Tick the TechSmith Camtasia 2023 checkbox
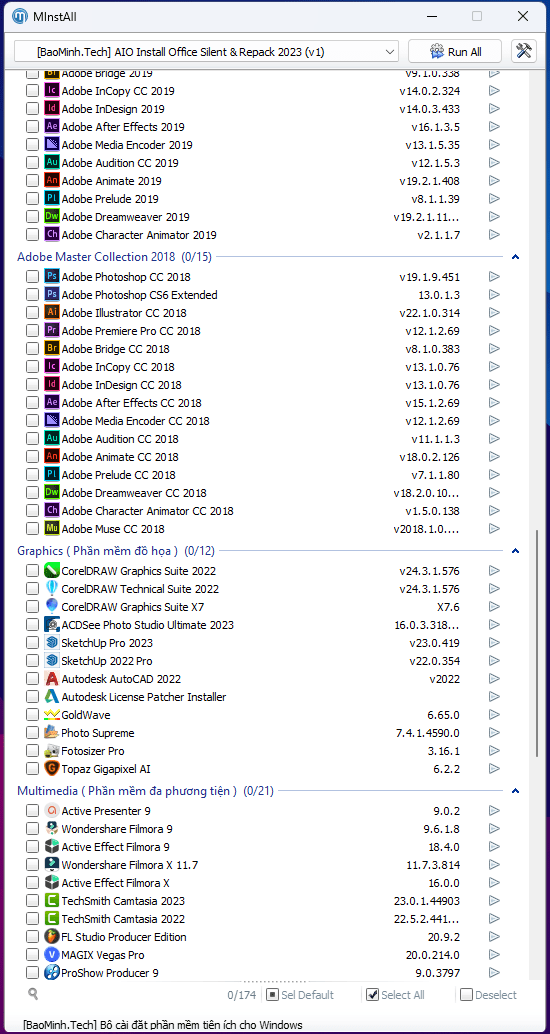550x1034 pixels. [32, 901]
